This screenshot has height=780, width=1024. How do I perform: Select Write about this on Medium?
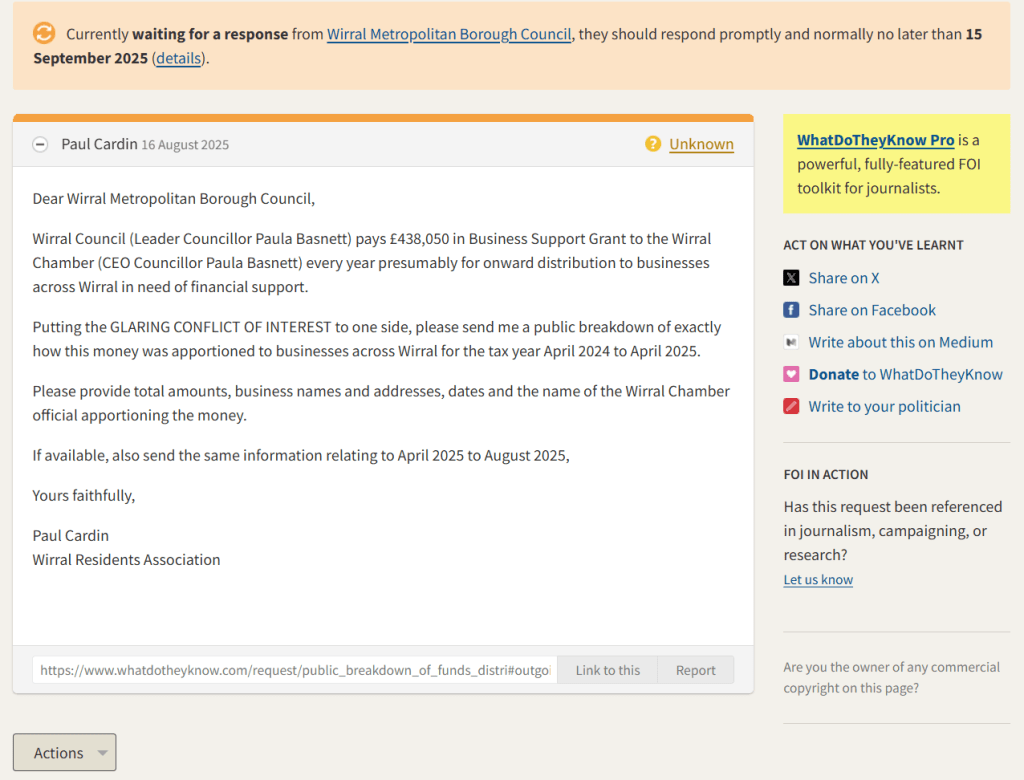[x=900, y=342]
